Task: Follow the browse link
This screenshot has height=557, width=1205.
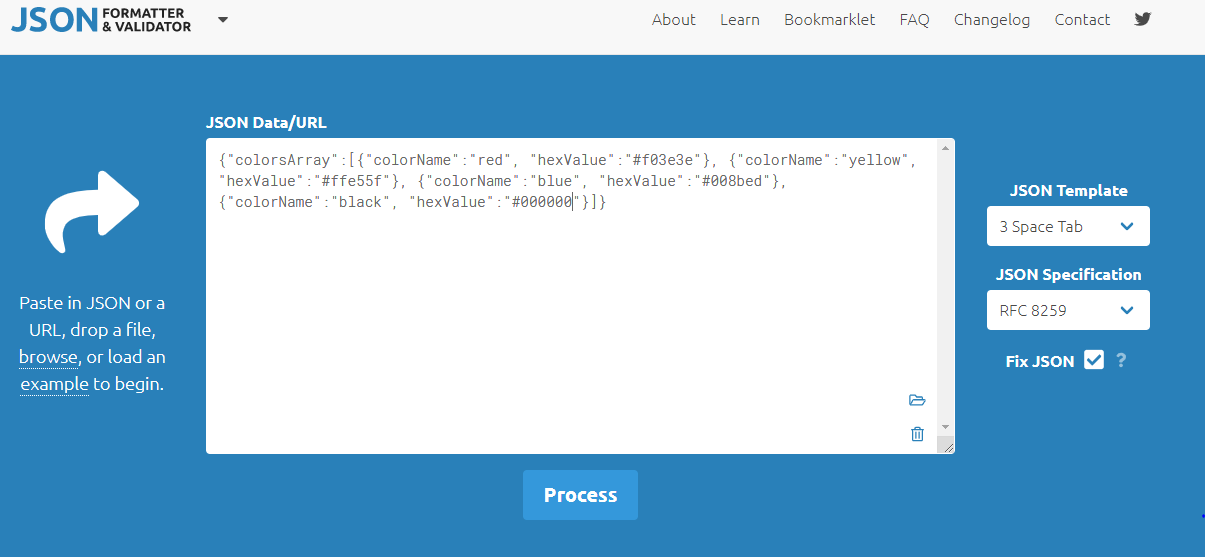Action: (48, 357)
